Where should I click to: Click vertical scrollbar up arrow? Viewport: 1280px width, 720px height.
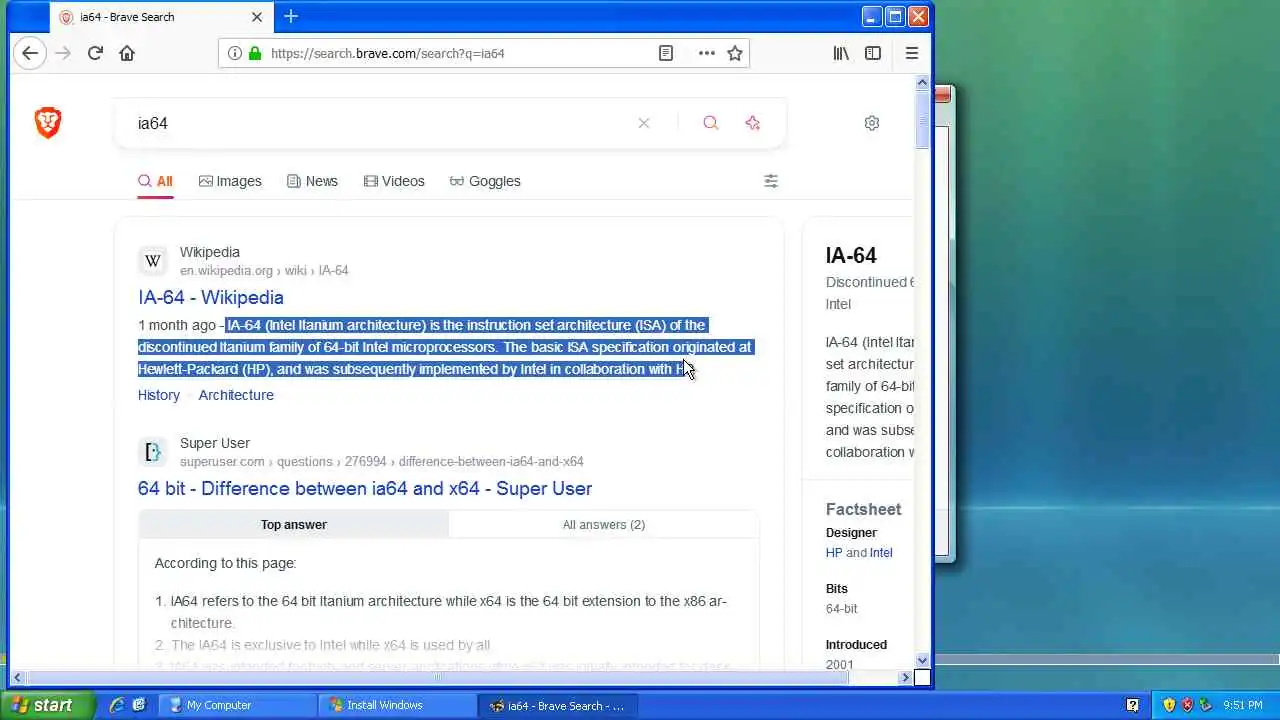923,83
